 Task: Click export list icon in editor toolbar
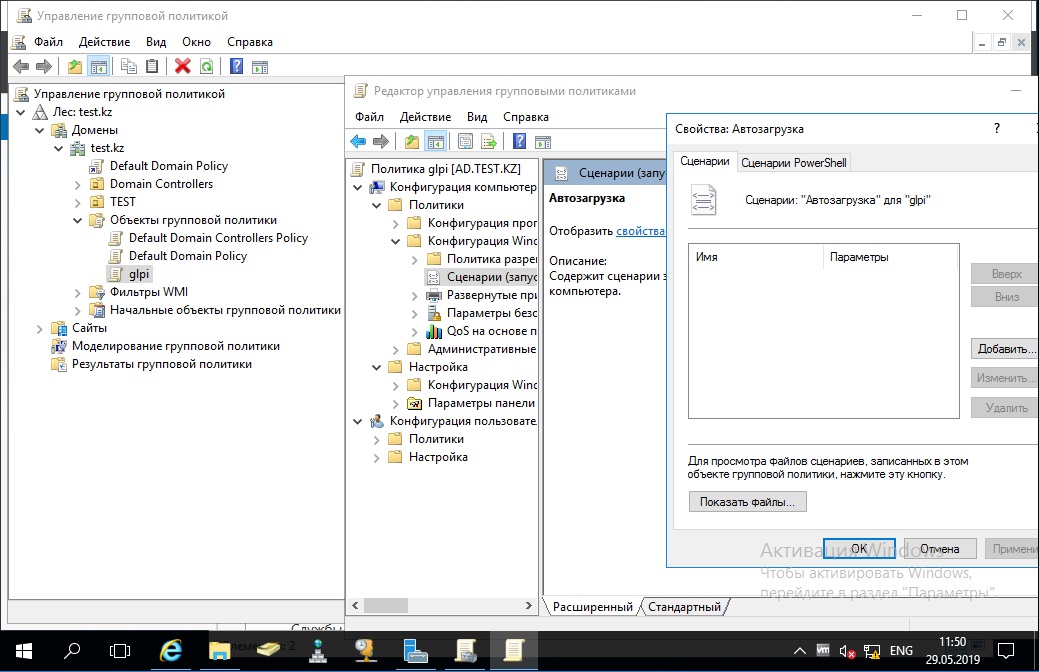click(x=489, y=141)
